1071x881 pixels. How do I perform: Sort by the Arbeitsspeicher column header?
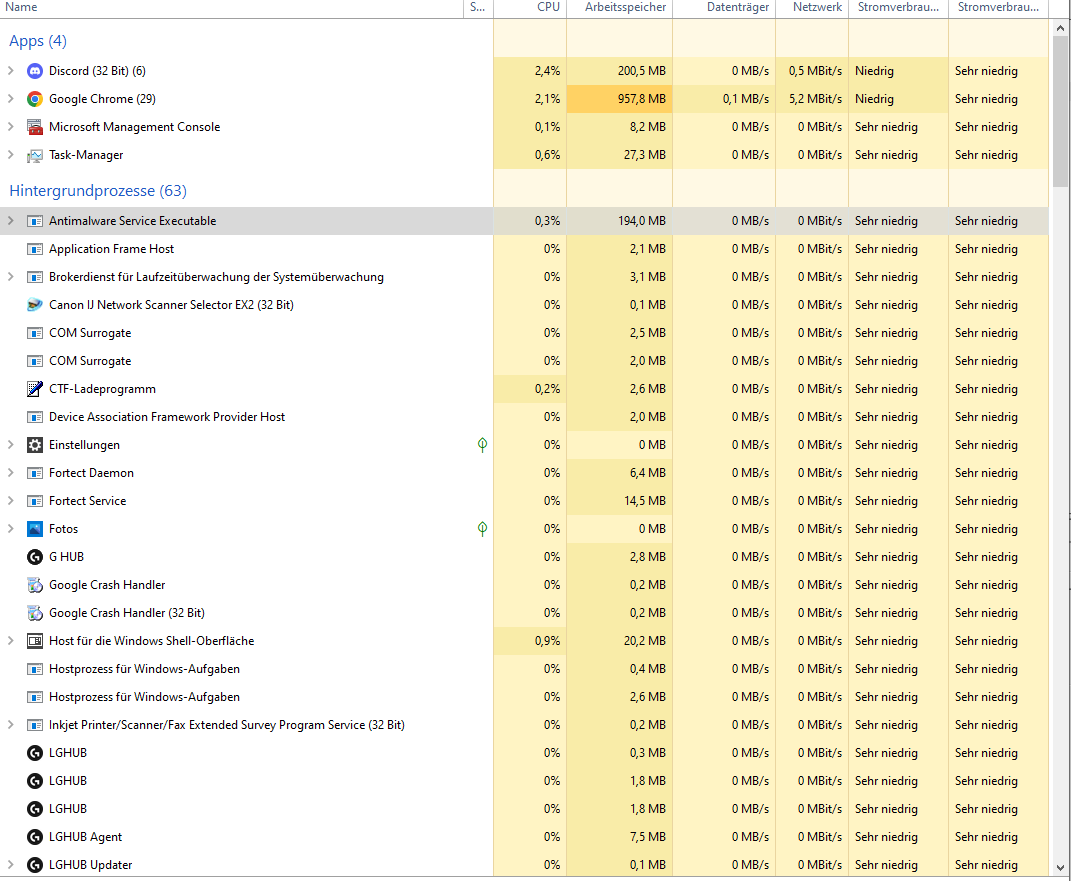click(x=620, y=8)
